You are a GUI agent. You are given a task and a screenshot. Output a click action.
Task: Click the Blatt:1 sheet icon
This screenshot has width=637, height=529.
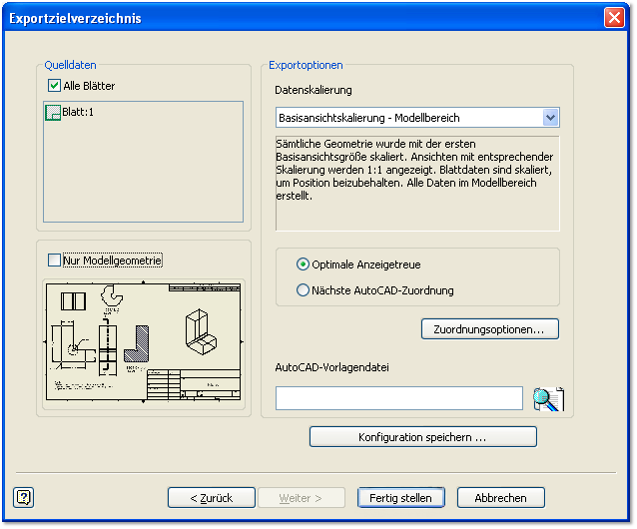tap(53, 114)
